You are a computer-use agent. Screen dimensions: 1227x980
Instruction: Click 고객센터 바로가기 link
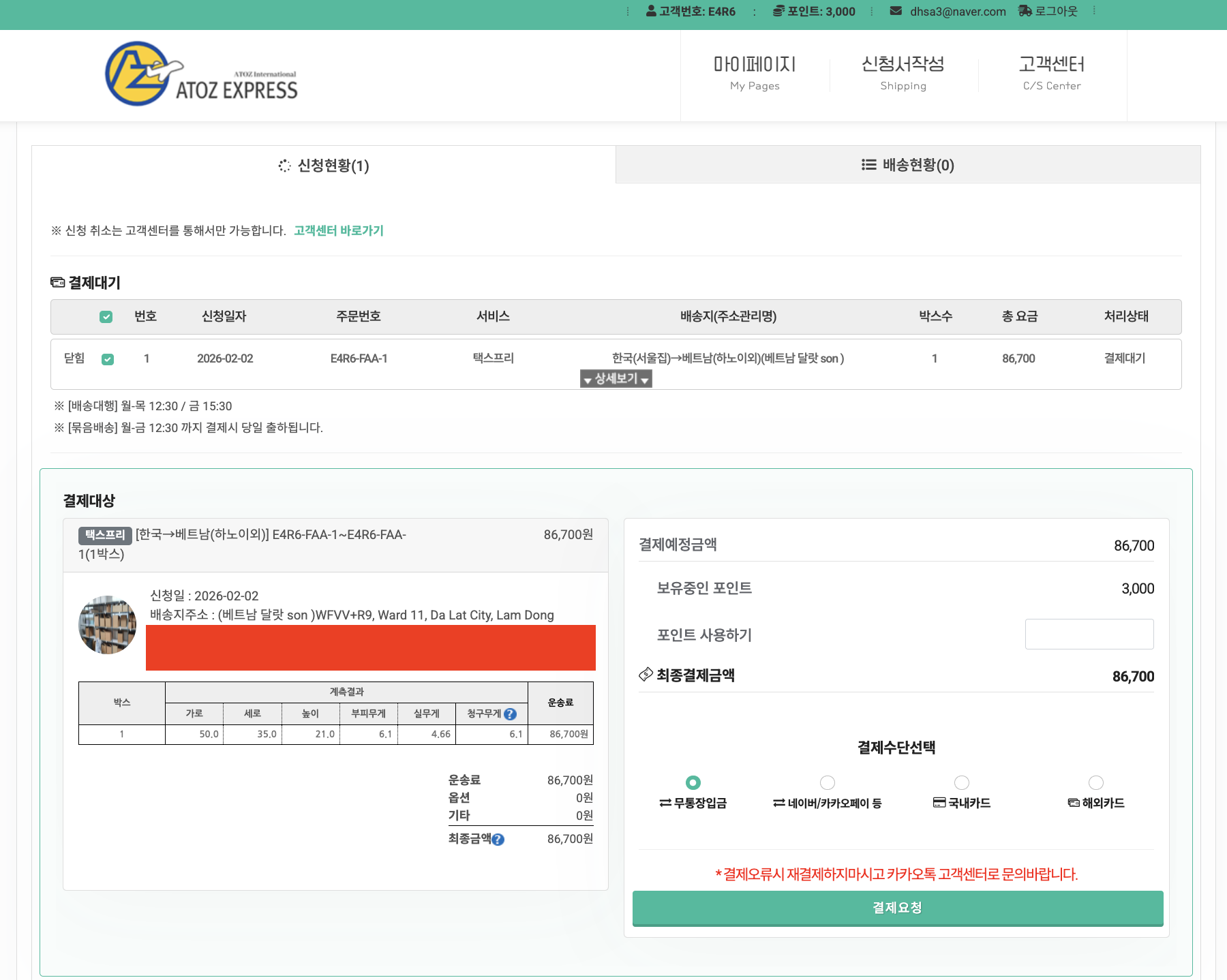339,231
